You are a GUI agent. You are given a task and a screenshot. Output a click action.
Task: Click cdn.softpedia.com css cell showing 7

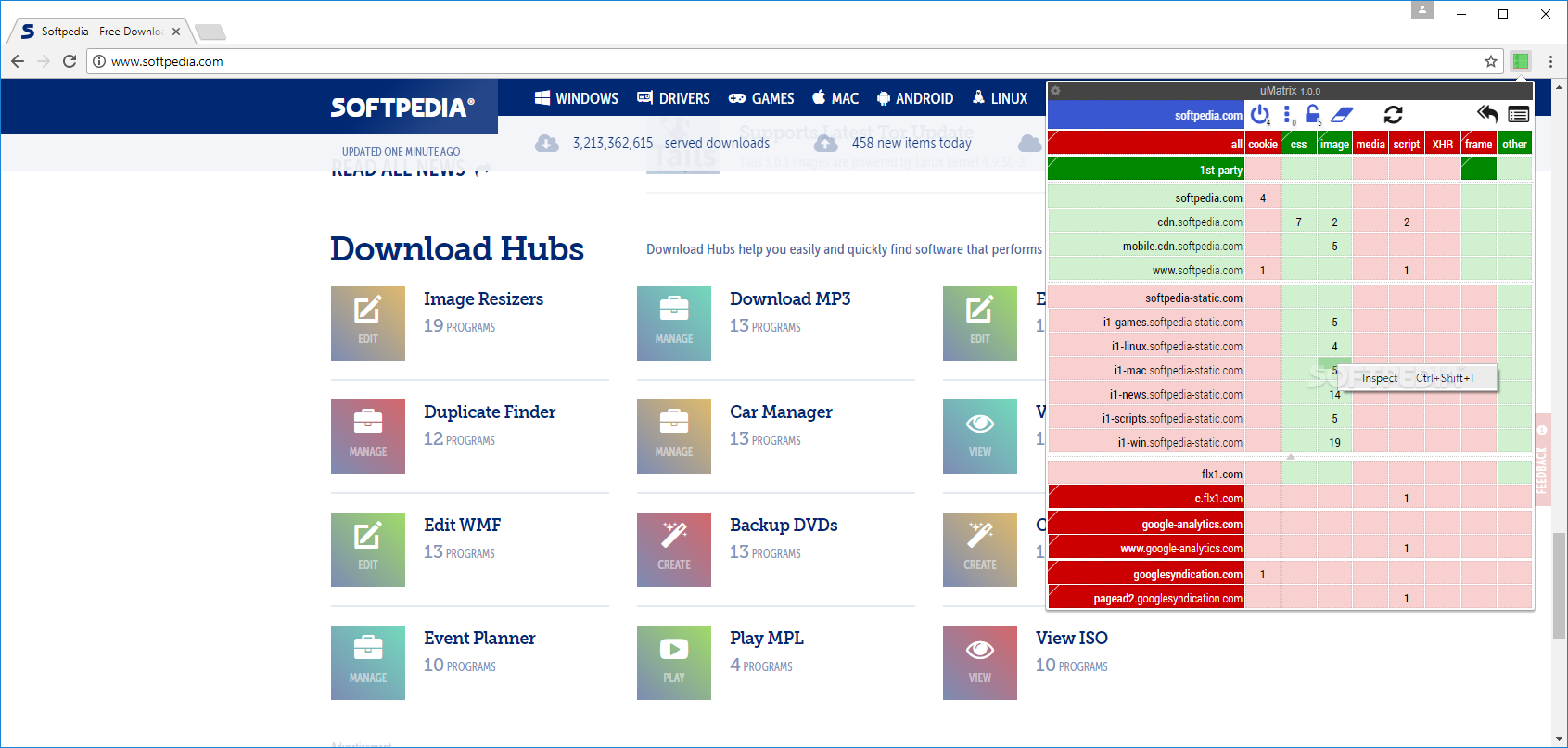pos(1299,222)
